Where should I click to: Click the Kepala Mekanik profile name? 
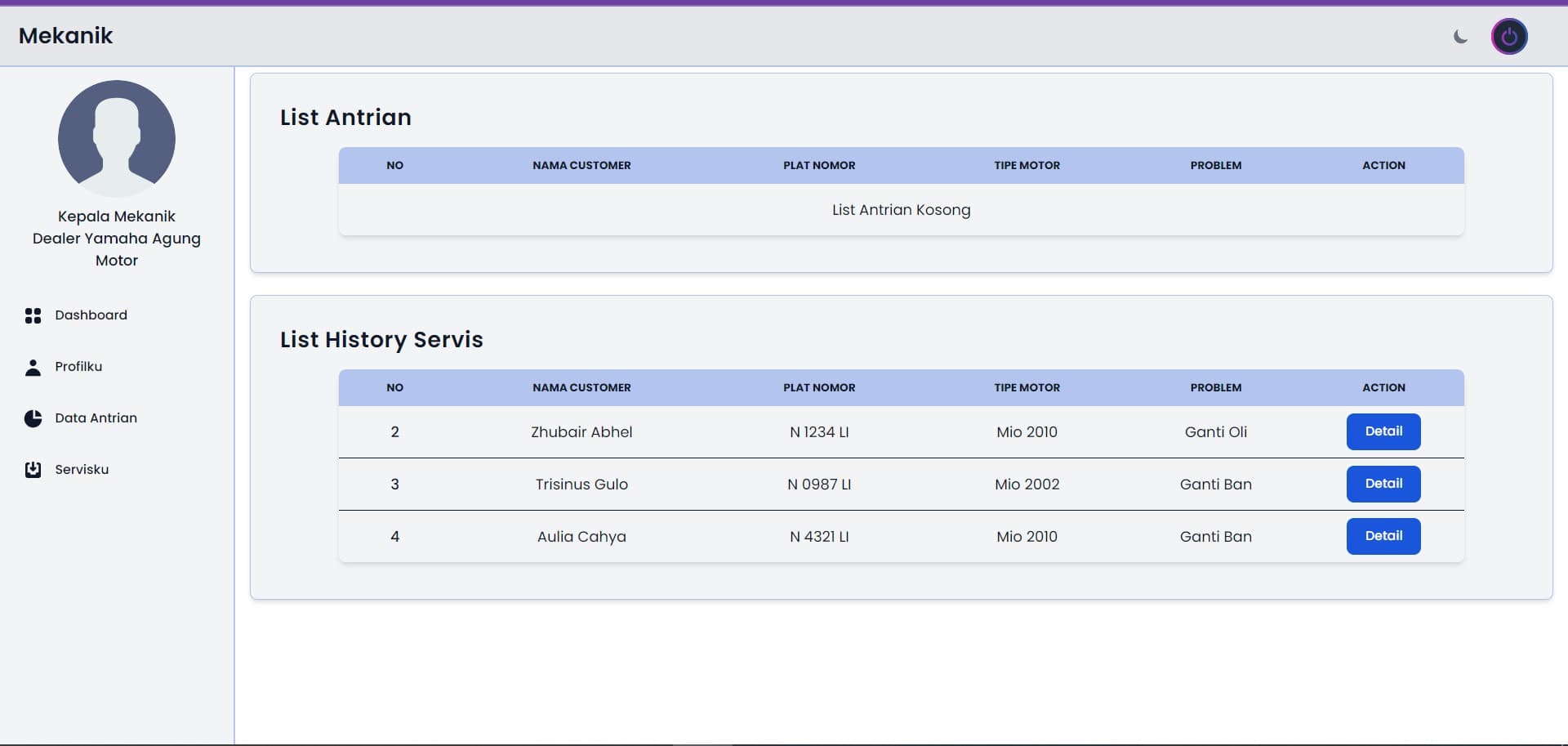[117, 217]
